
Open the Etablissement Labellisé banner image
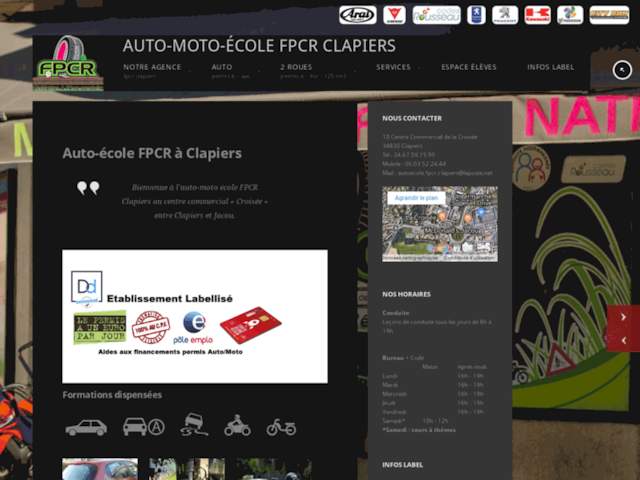click(194, 316)
